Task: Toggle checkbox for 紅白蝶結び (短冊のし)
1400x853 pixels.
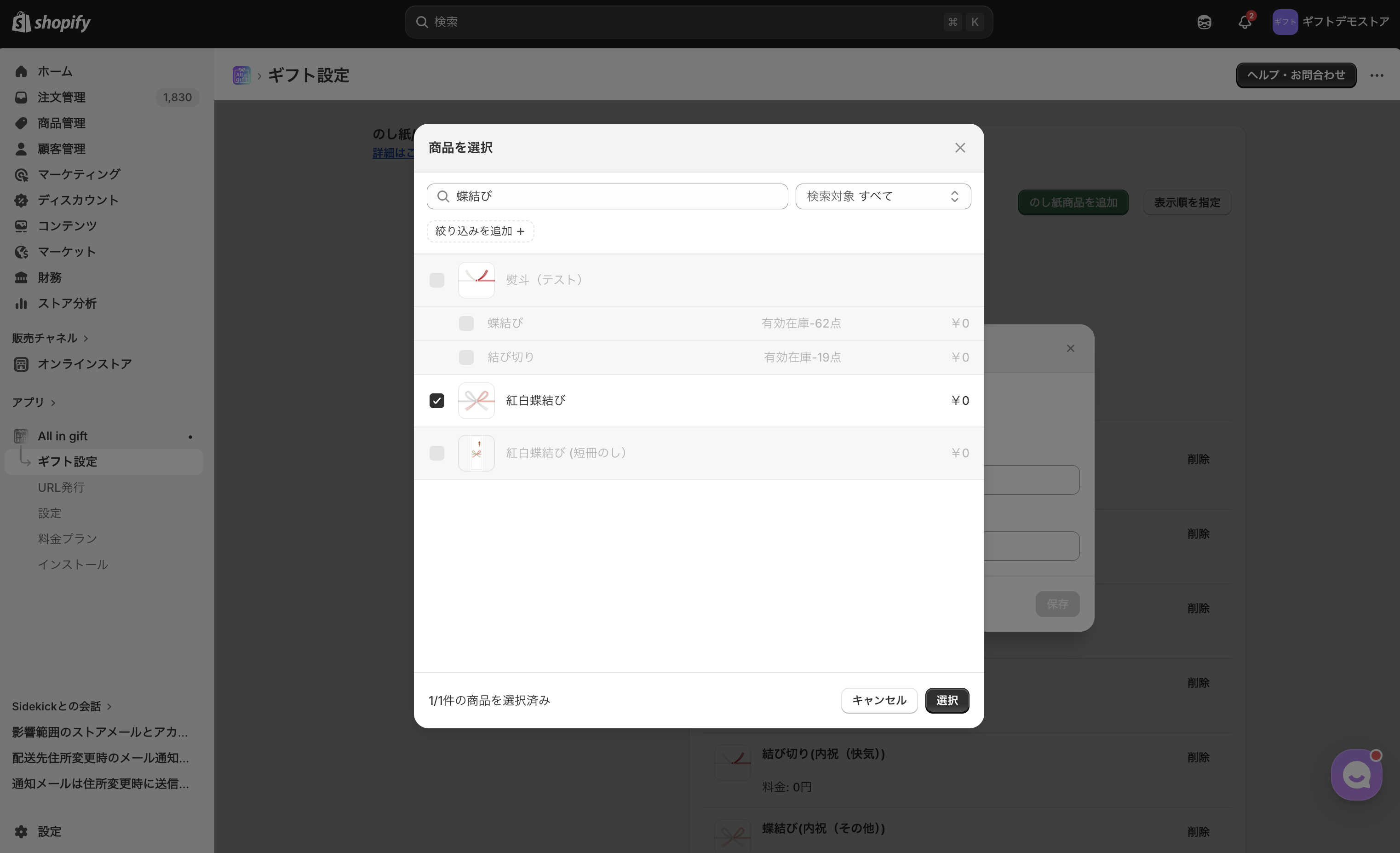Action: pyautogui.click(x=436, y=453)
